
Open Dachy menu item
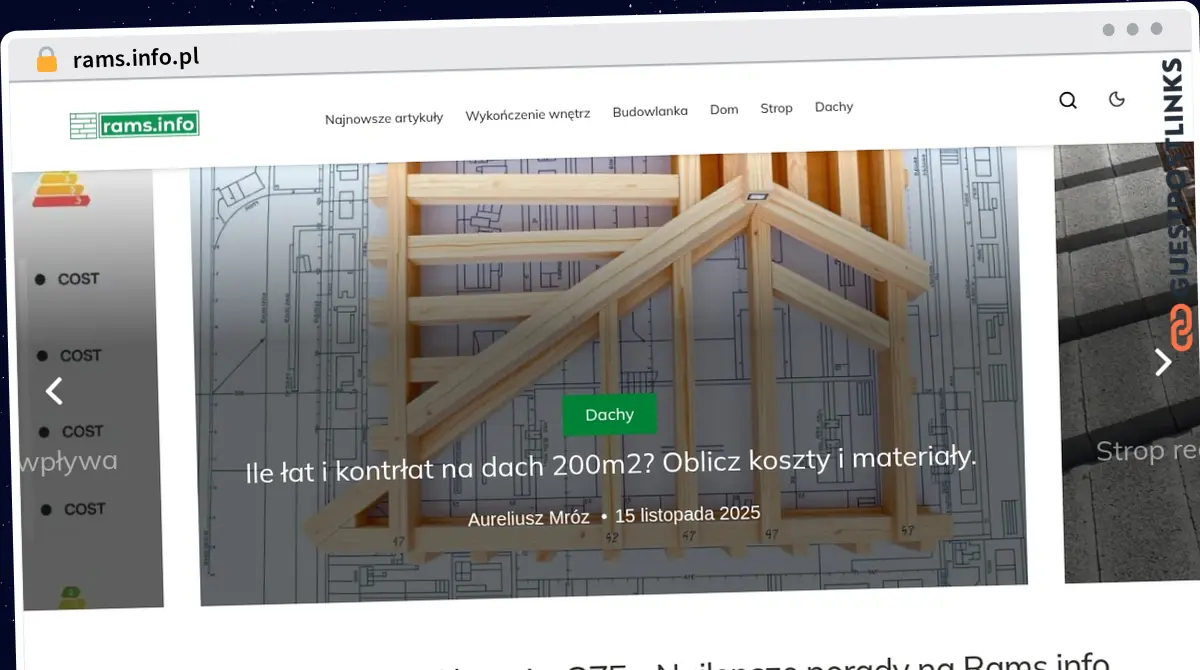834,106
